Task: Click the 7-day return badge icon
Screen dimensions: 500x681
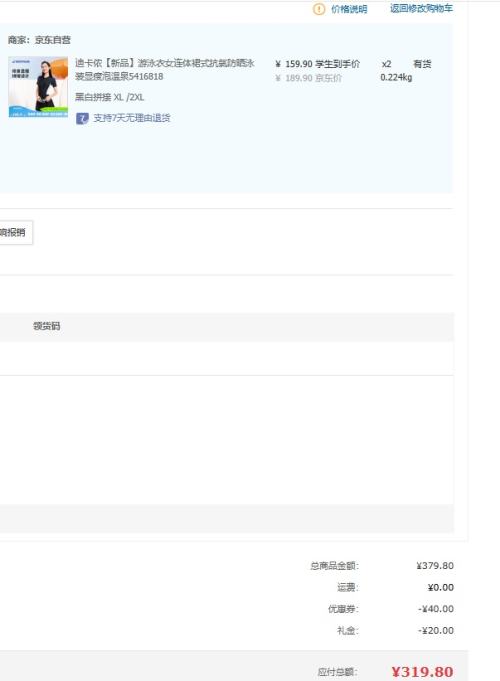Action: click(82, 118)
